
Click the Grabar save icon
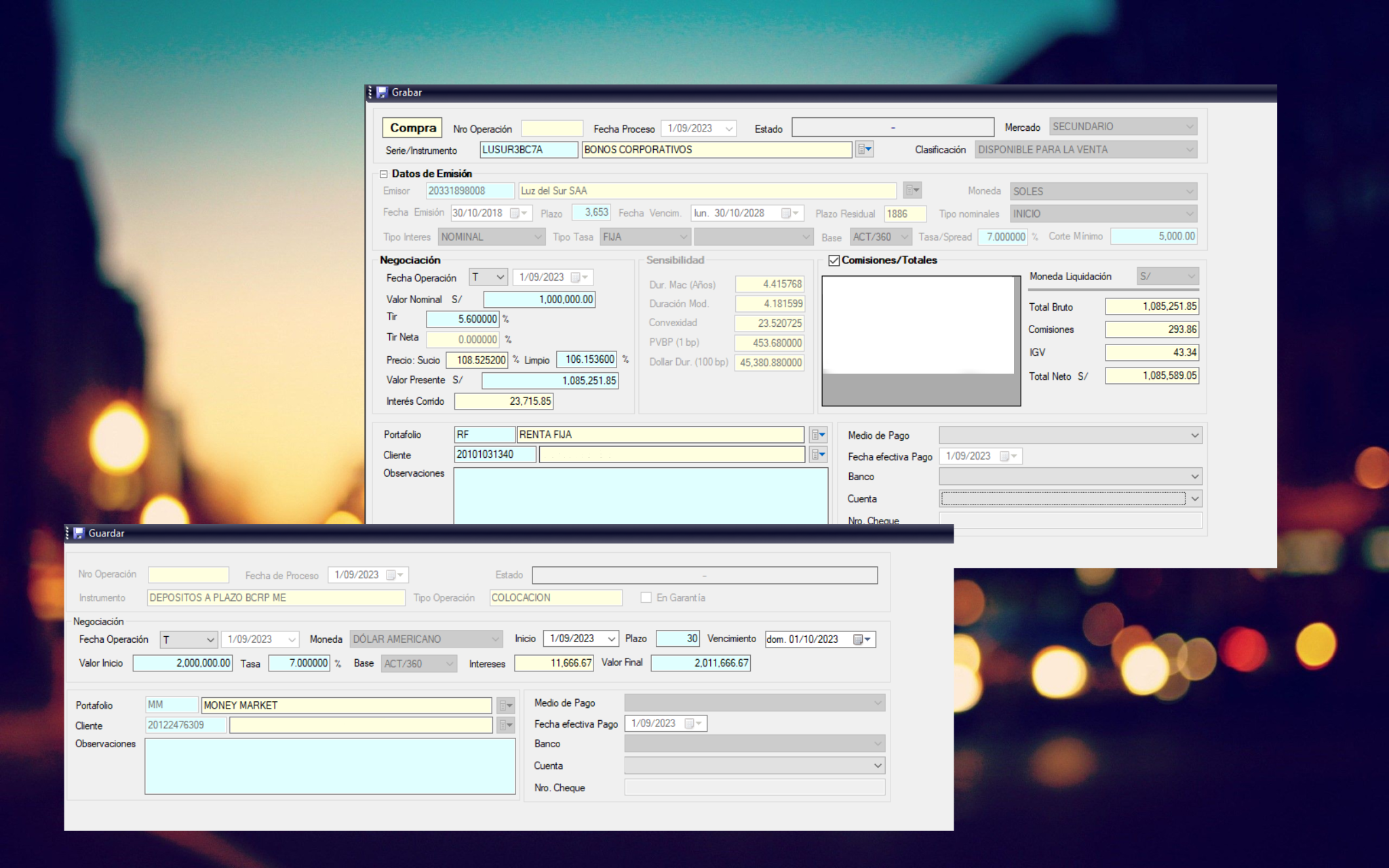tap(382, 92)
